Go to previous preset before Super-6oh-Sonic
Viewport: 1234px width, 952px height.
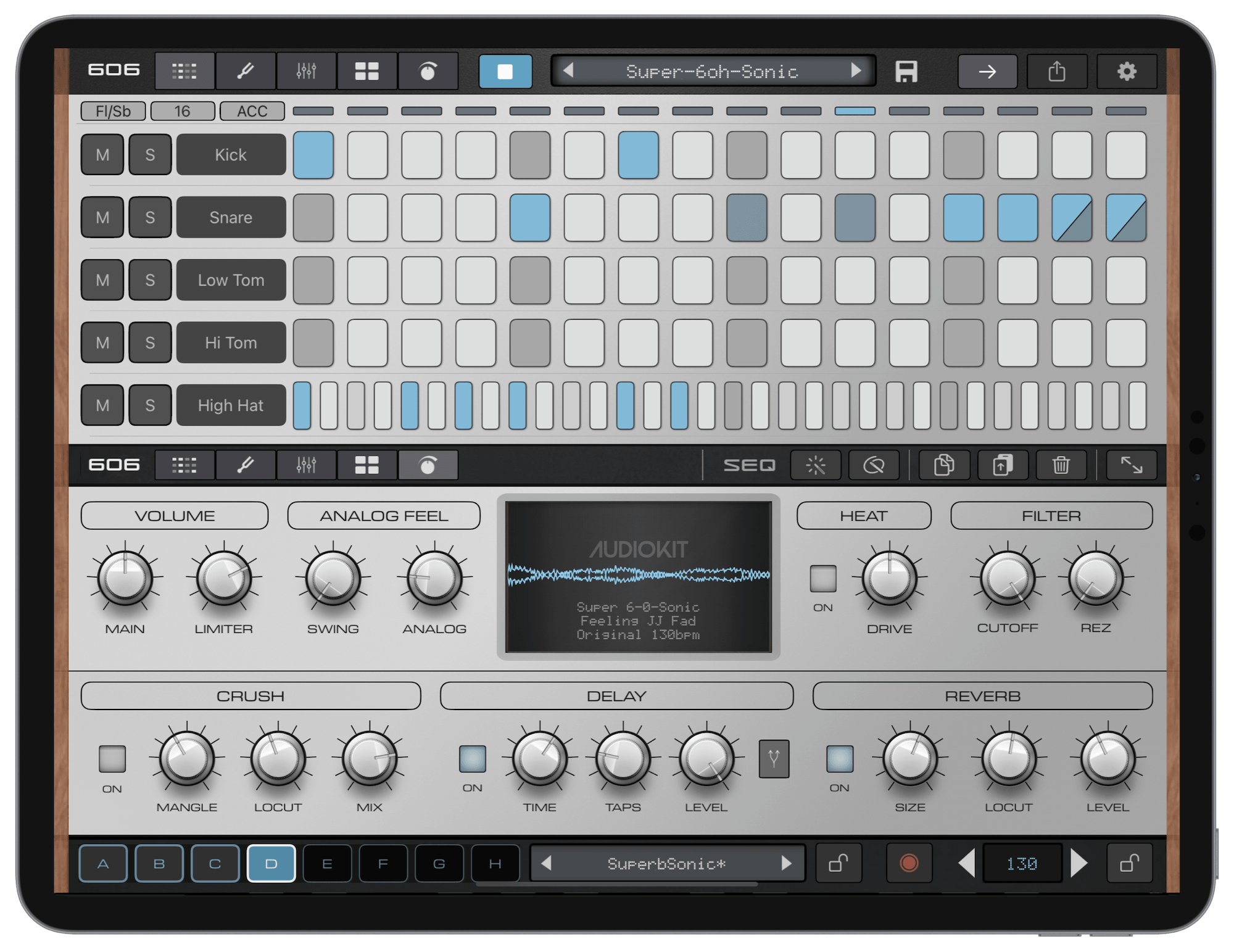[x=569, y=71]
